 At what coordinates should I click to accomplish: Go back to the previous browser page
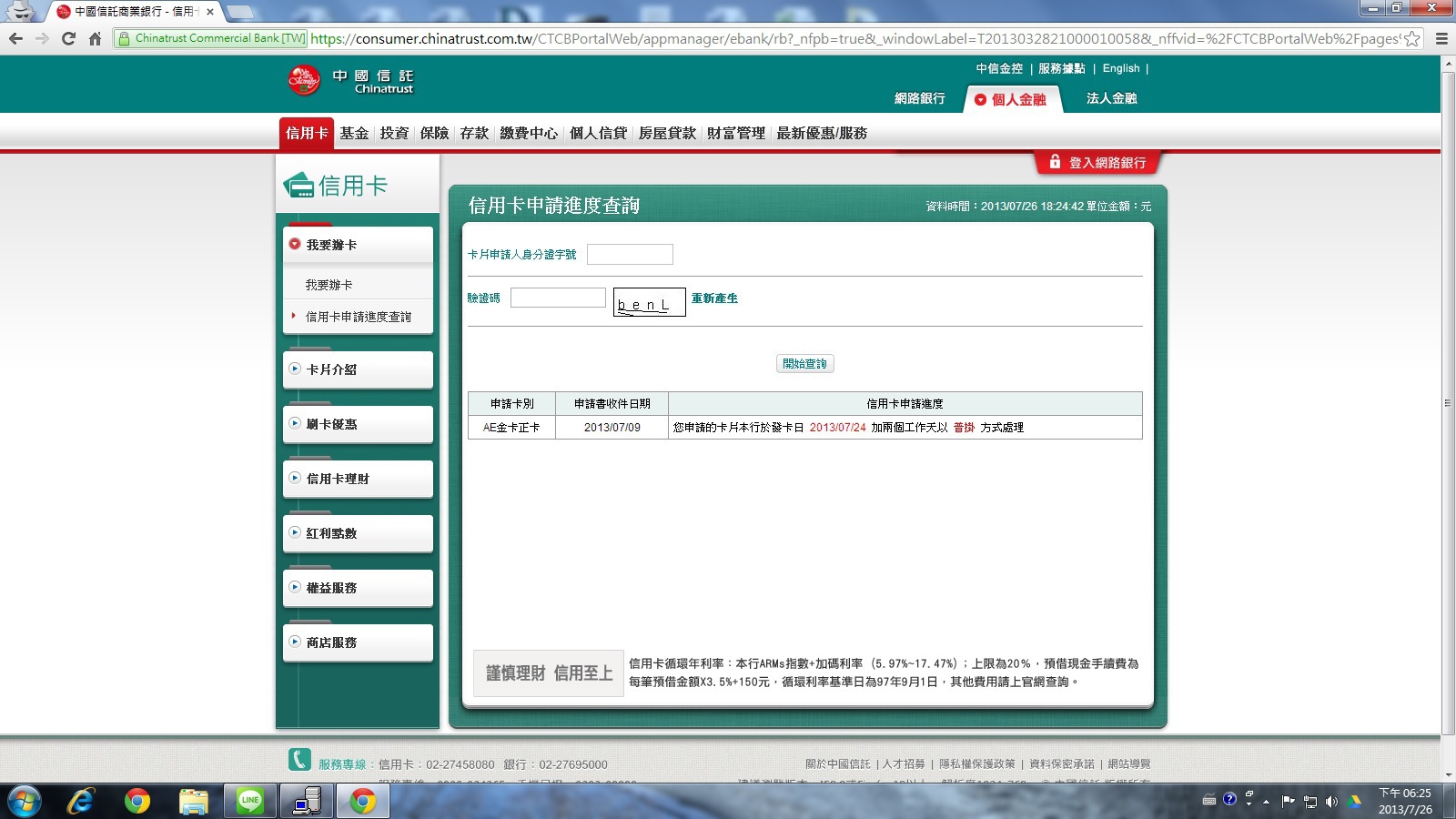[x=15, y=38]
